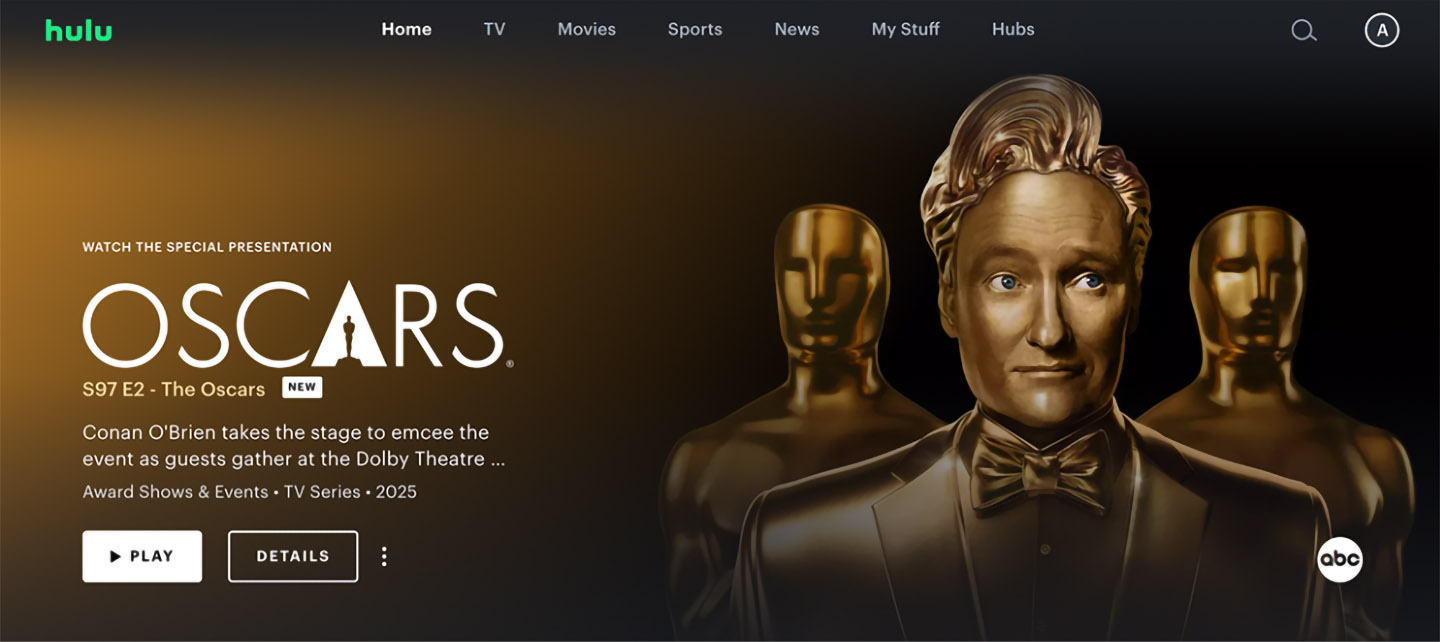Open the profile avatar labeled A
This screenshot has height=642, width=1440.
point(1382,30)
